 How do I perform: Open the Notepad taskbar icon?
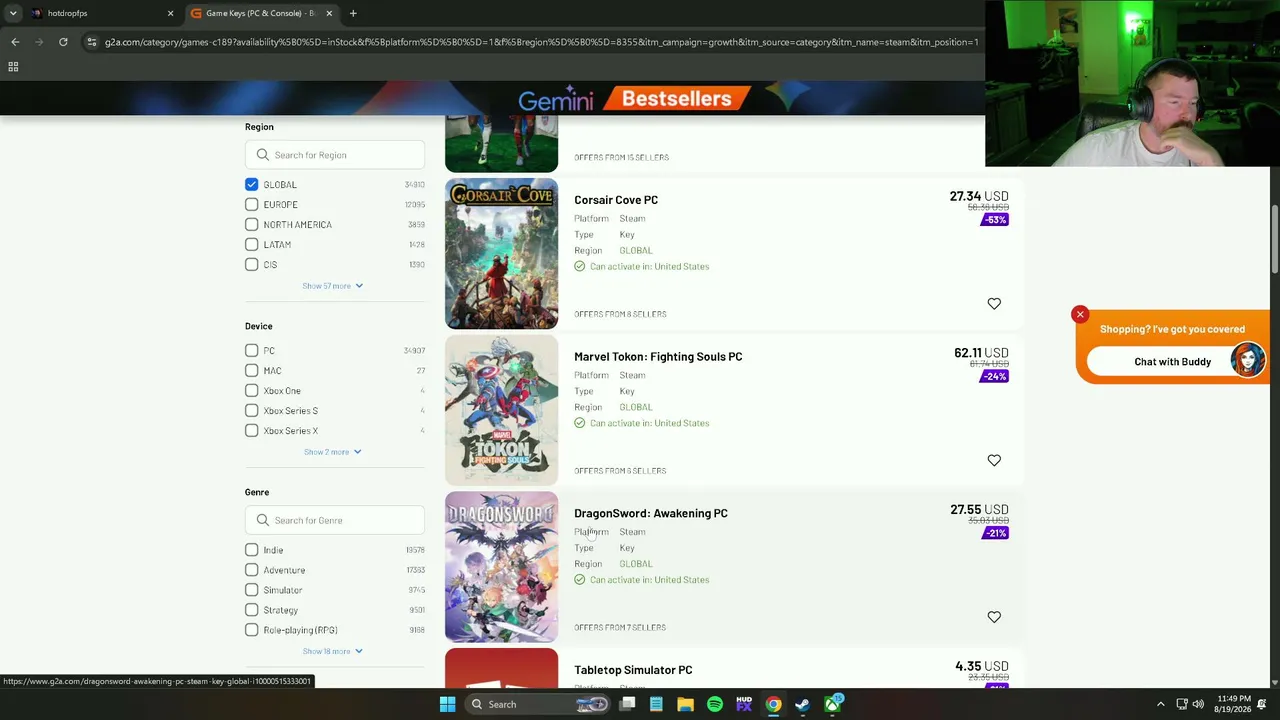(656, 704)
